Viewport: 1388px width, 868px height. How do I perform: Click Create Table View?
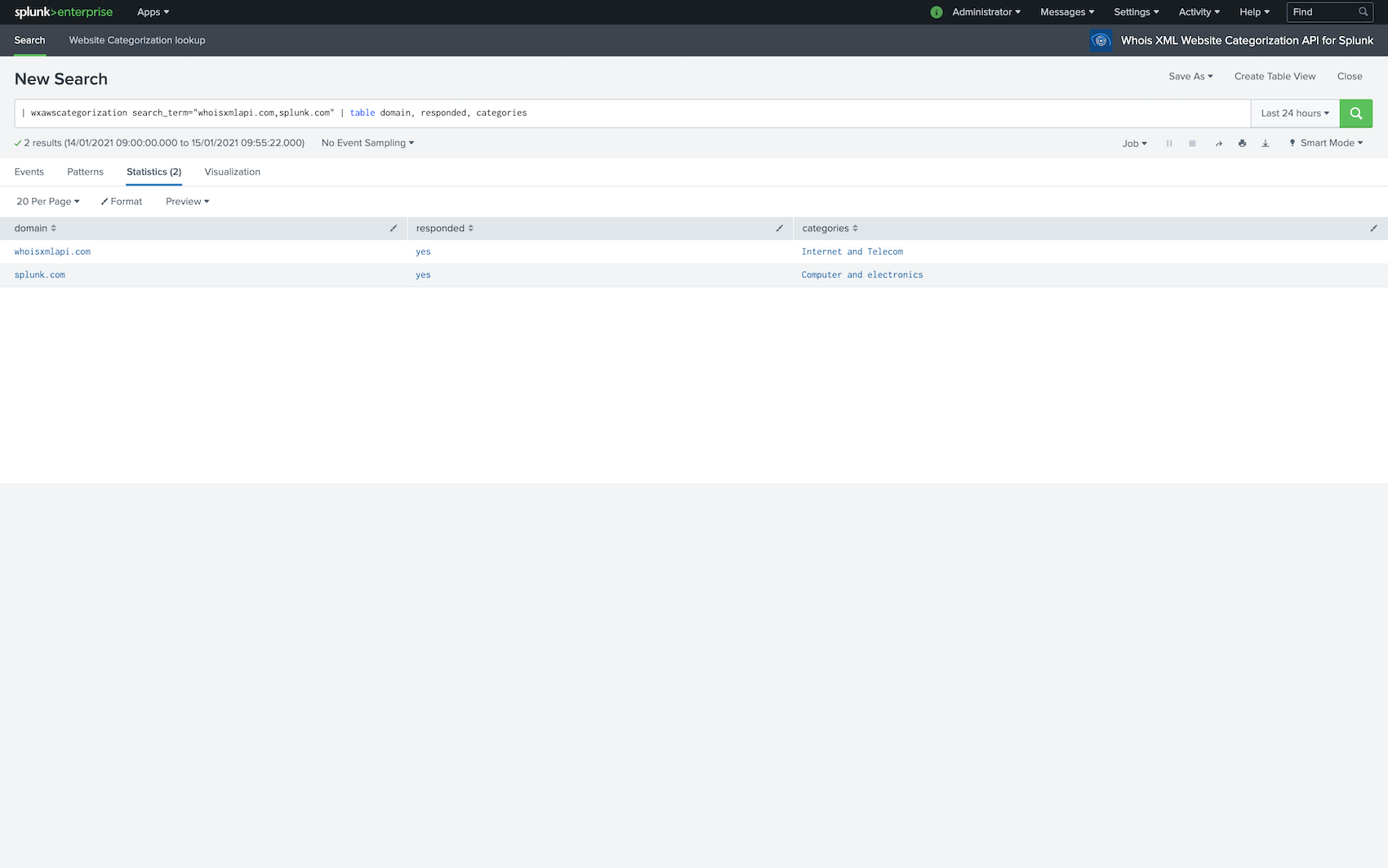pyautogui.click(x=1275, y=77)
